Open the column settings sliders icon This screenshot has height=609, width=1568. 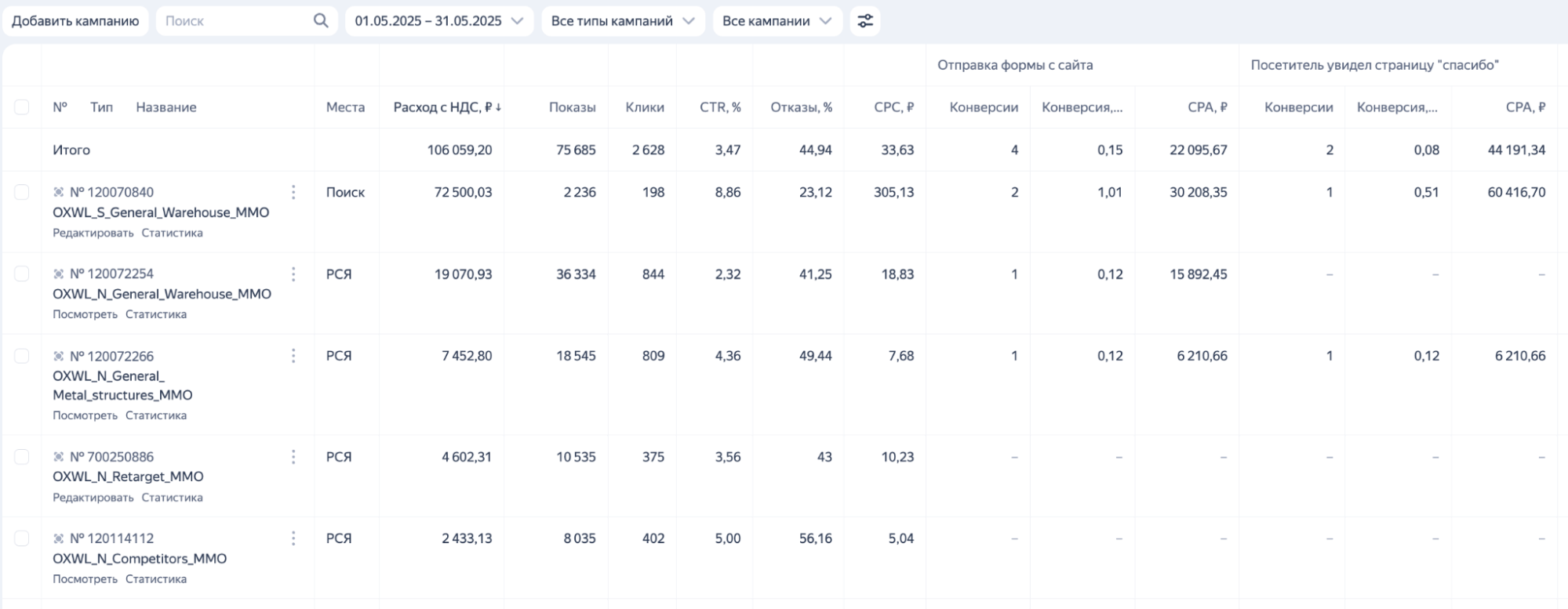(864, 21)
